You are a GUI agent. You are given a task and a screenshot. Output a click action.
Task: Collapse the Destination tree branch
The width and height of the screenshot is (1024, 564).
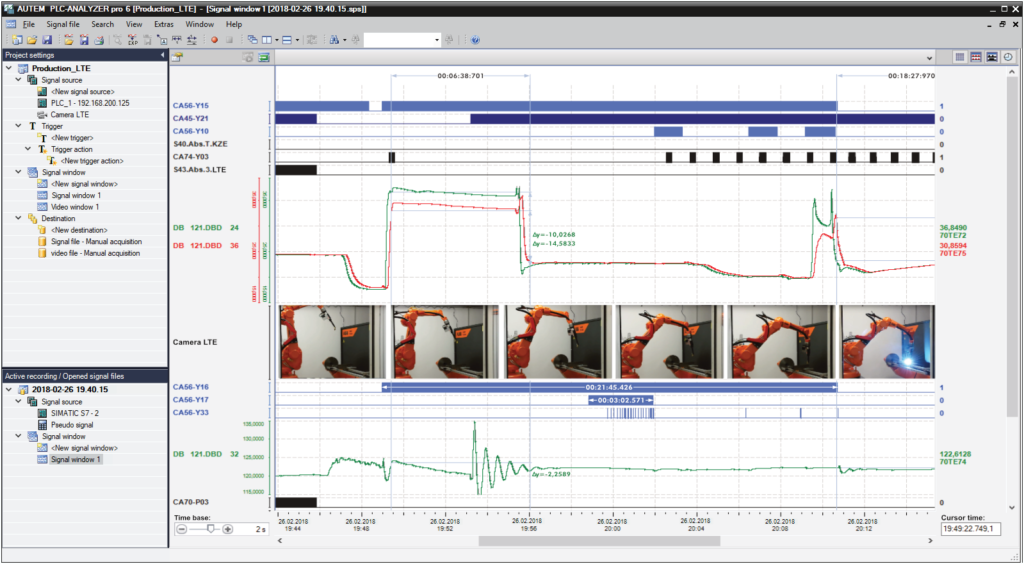[x=19, y=219]
